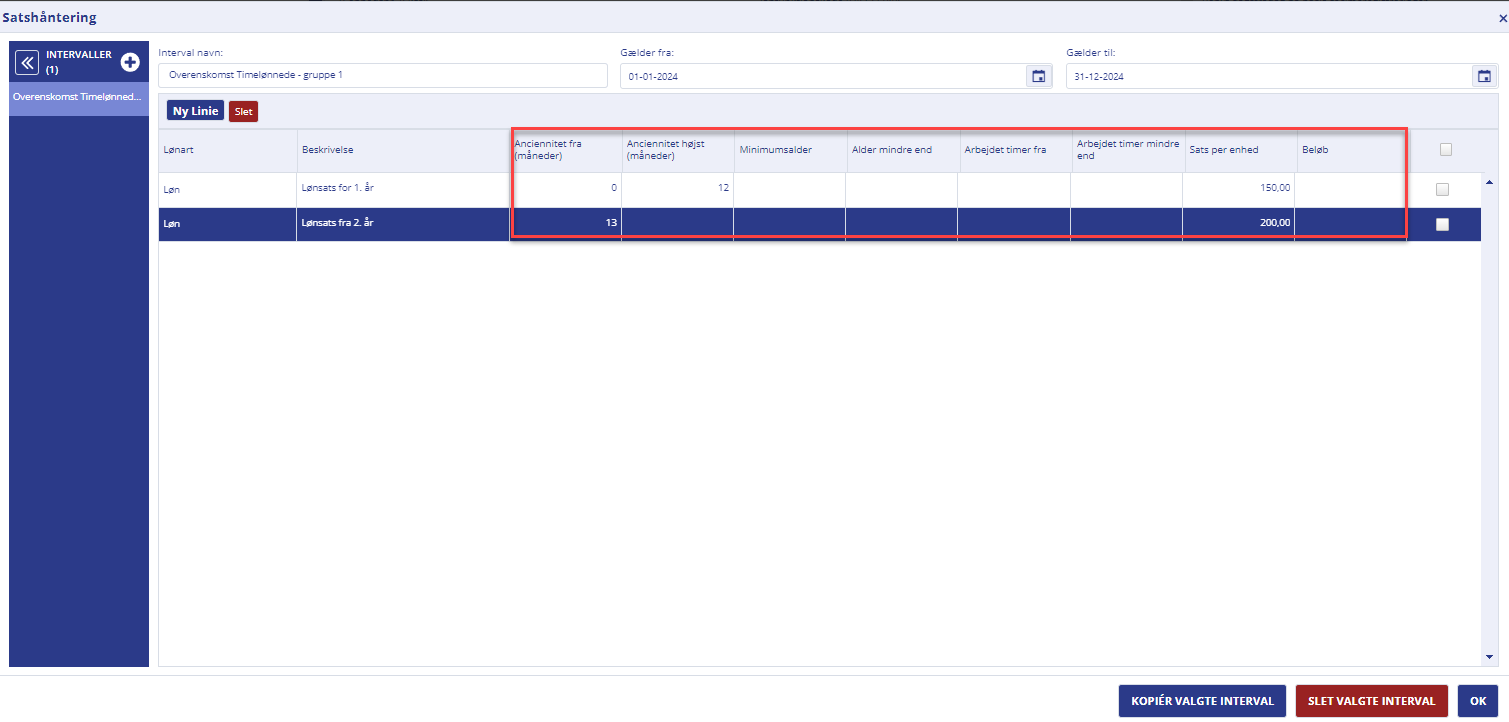Edit the Gælder til date field
The image size is (1509, 722).
1268,76
